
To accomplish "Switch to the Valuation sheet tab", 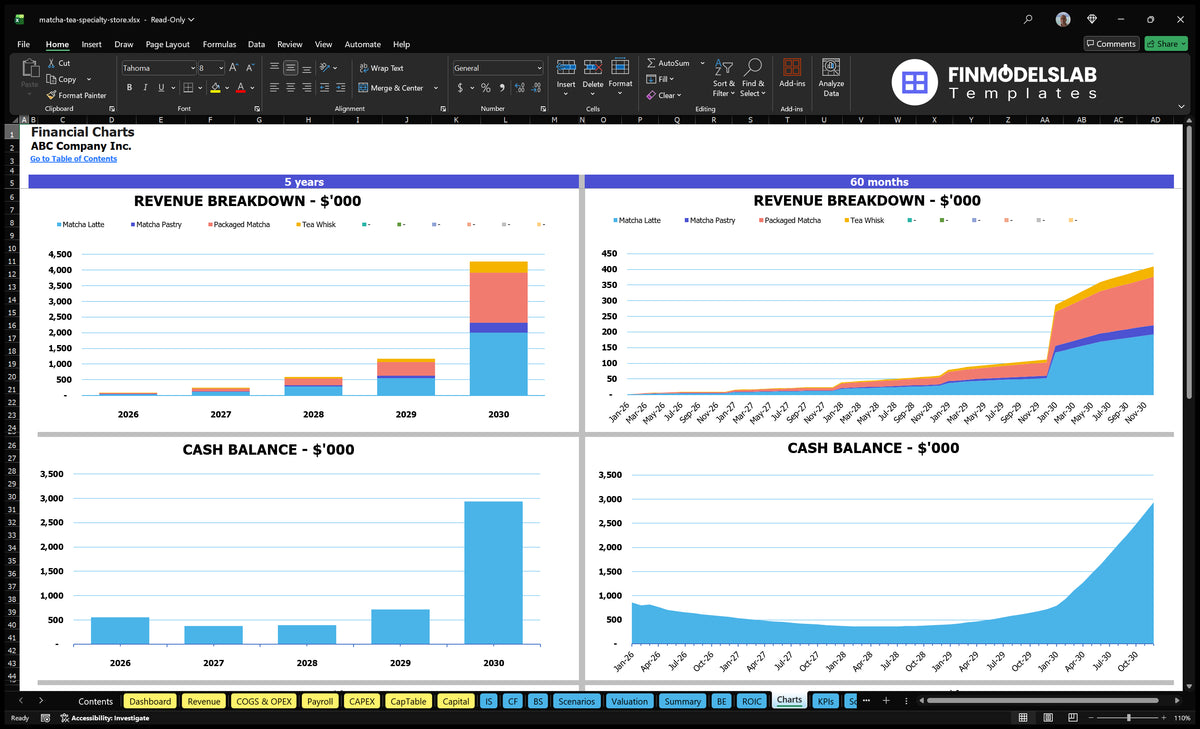I will [629, 701].
